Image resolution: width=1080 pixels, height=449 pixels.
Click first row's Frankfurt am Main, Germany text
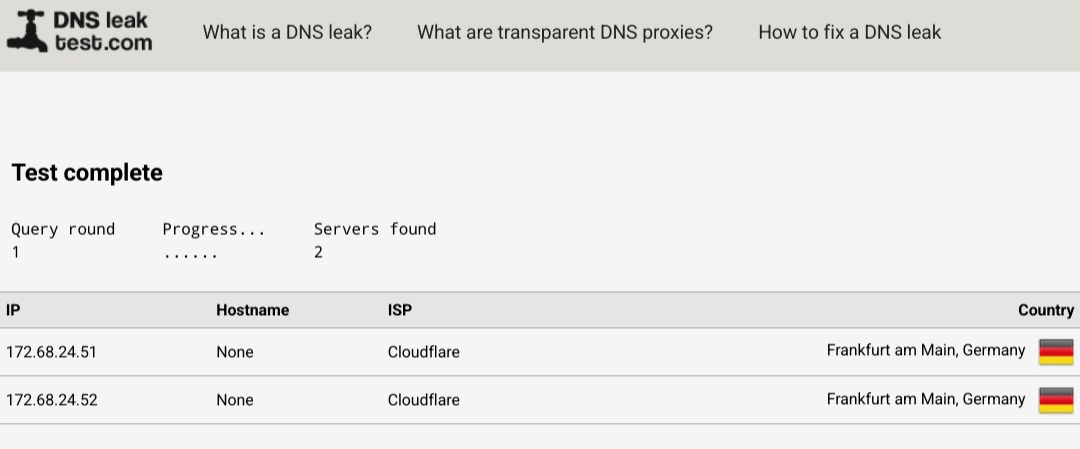pyautogui.click(x=926, y=351)
